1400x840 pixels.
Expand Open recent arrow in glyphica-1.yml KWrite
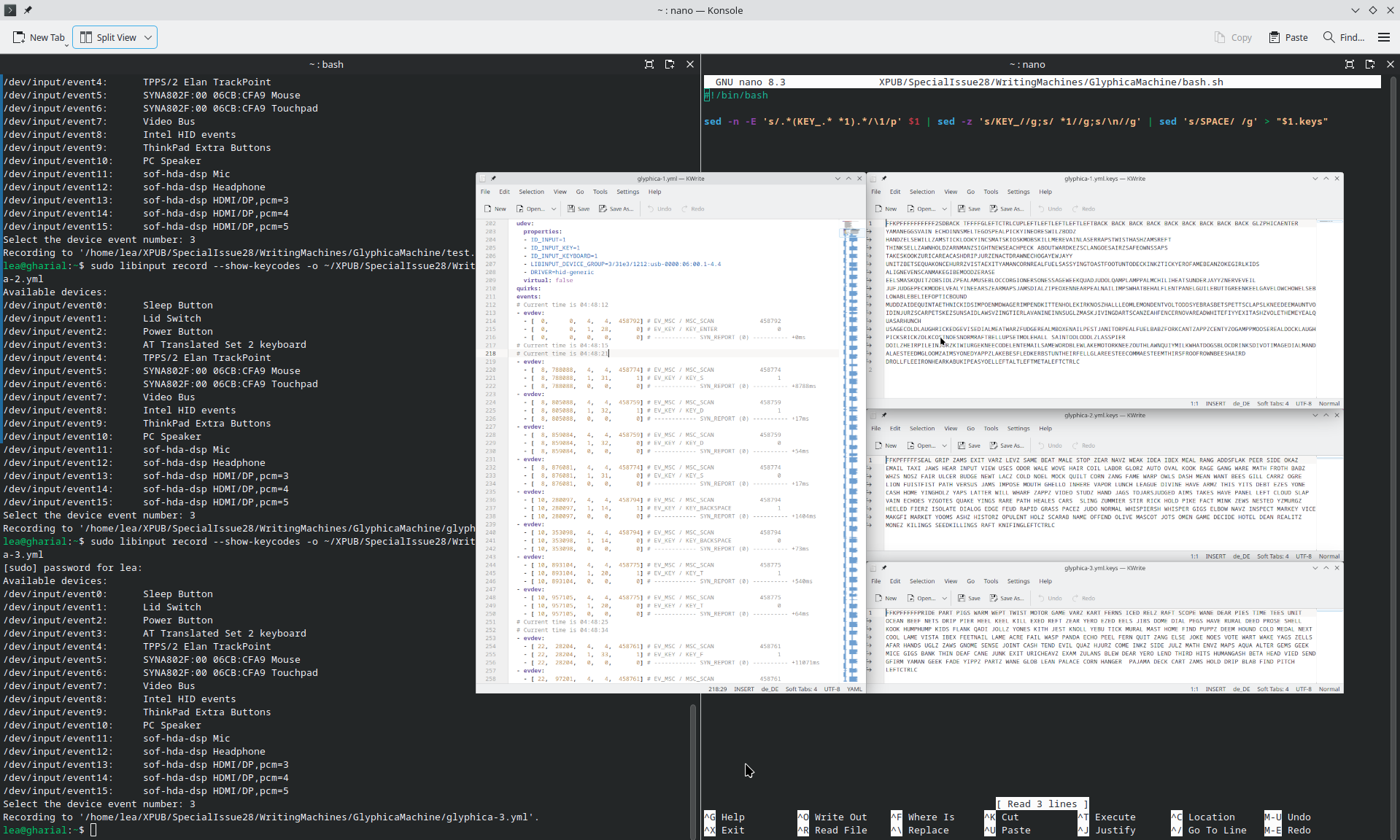(554, 209)
